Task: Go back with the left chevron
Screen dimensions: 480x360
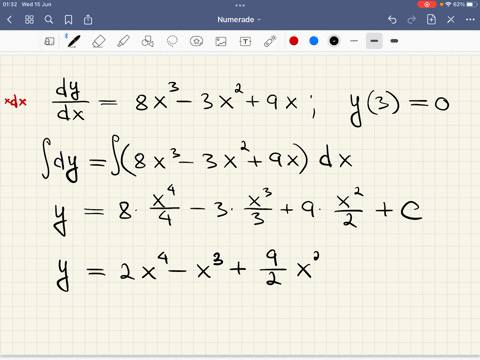Action: pos(9,20)
